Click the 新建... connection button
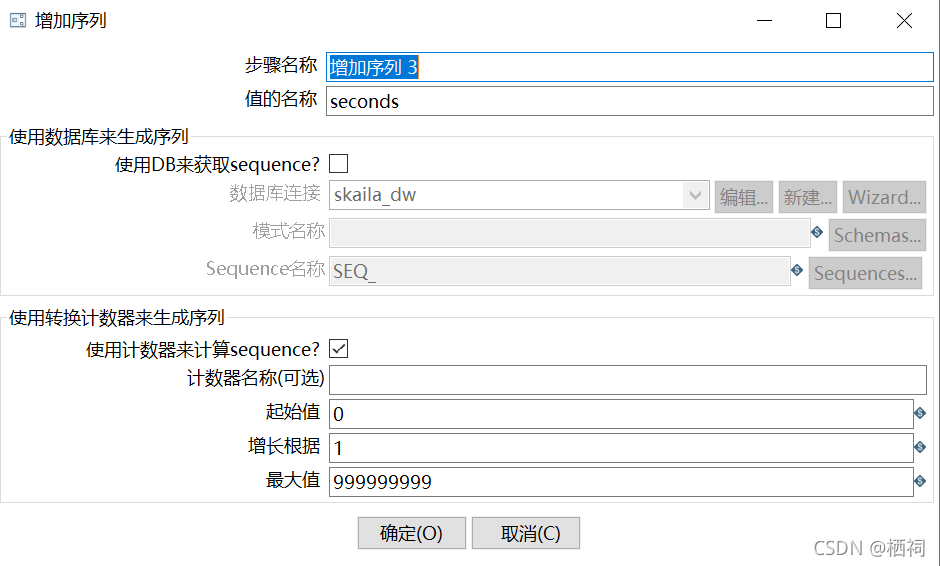The height and width of the screenshot is (566, 940). 808,197
